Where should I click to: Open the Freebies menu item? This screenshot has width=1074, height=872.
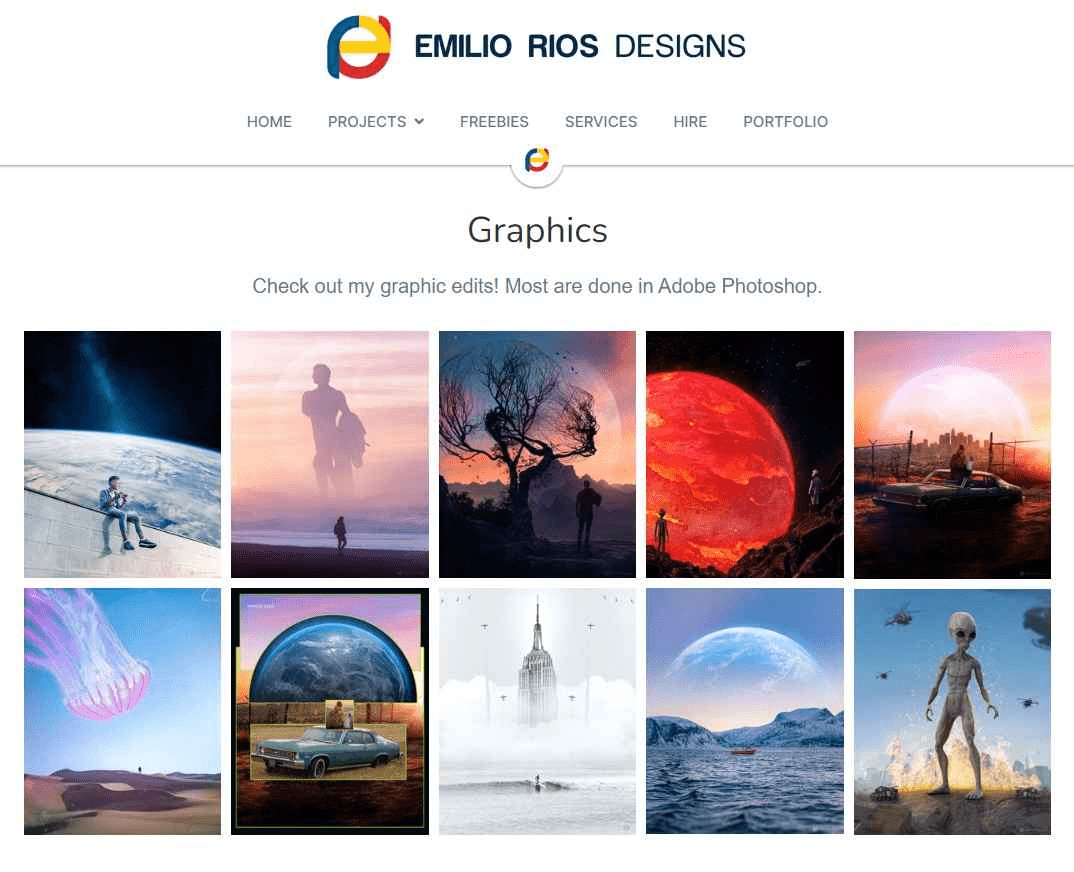point(494,122)
